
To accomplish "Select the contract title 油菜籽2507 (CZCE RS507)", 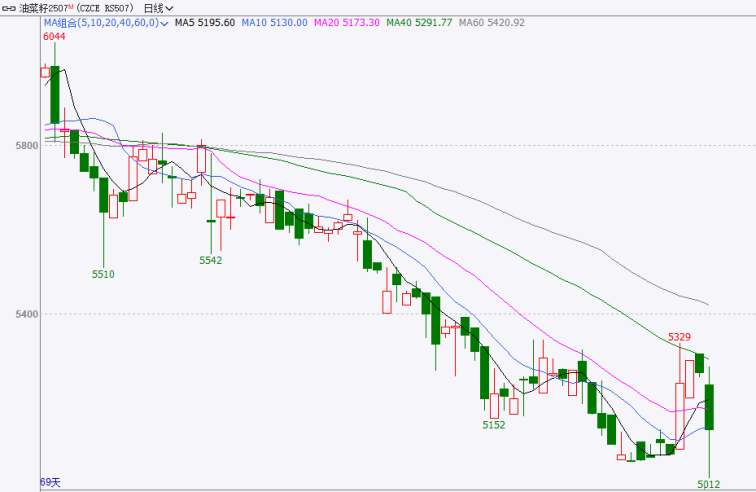I will pyautogui.click(x=77, y=8).
